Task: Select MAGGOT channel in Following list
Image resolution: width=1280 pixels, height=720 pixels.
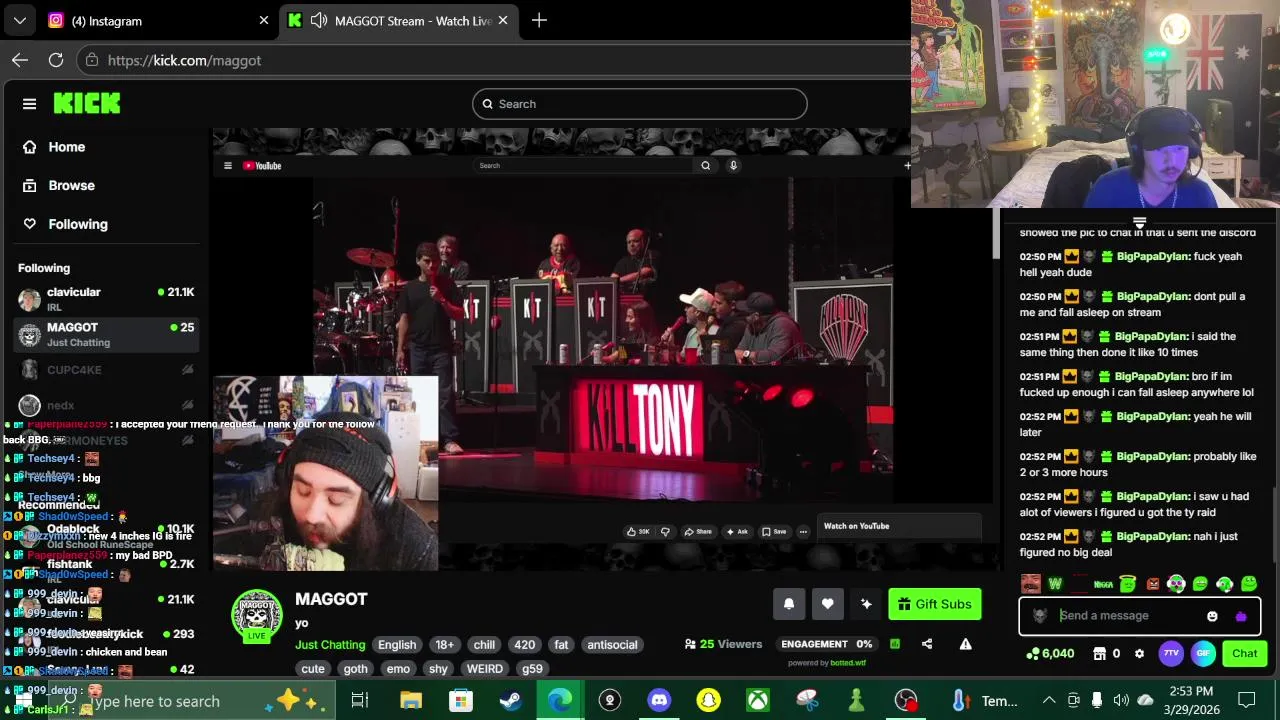Action: (x=105, y=334)
